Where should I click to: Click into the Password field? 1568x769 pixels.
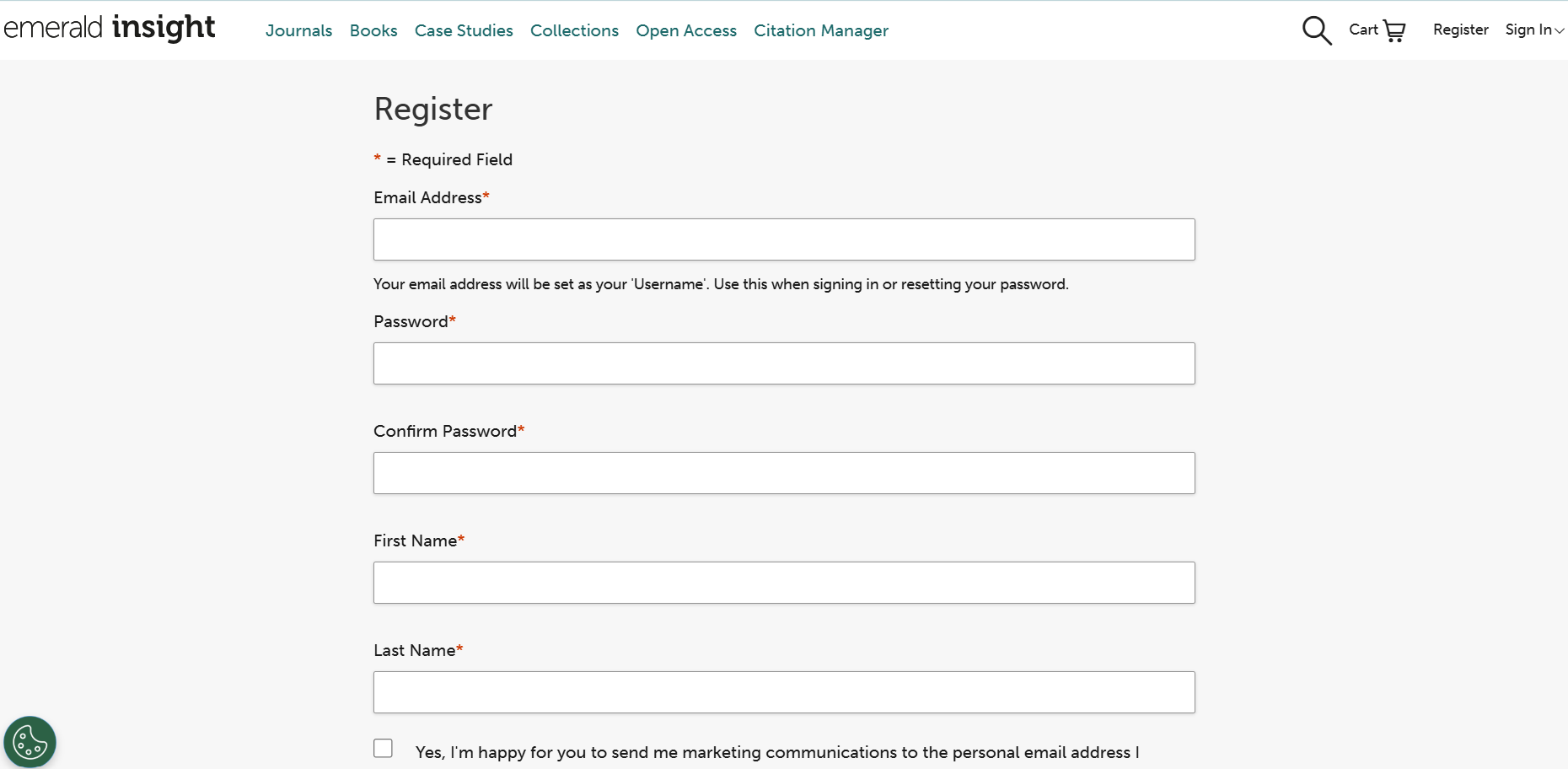click(784, 363)
